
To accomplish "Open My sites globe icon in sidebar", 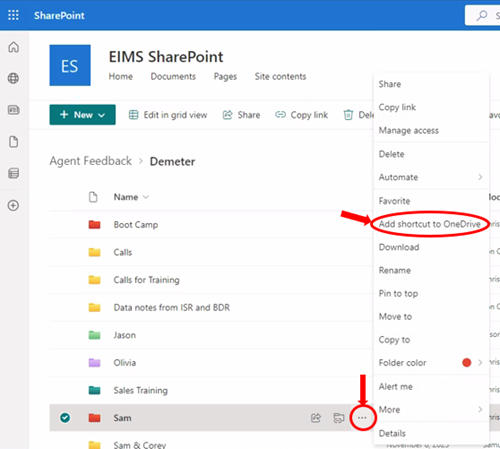I will coord(13,78).
